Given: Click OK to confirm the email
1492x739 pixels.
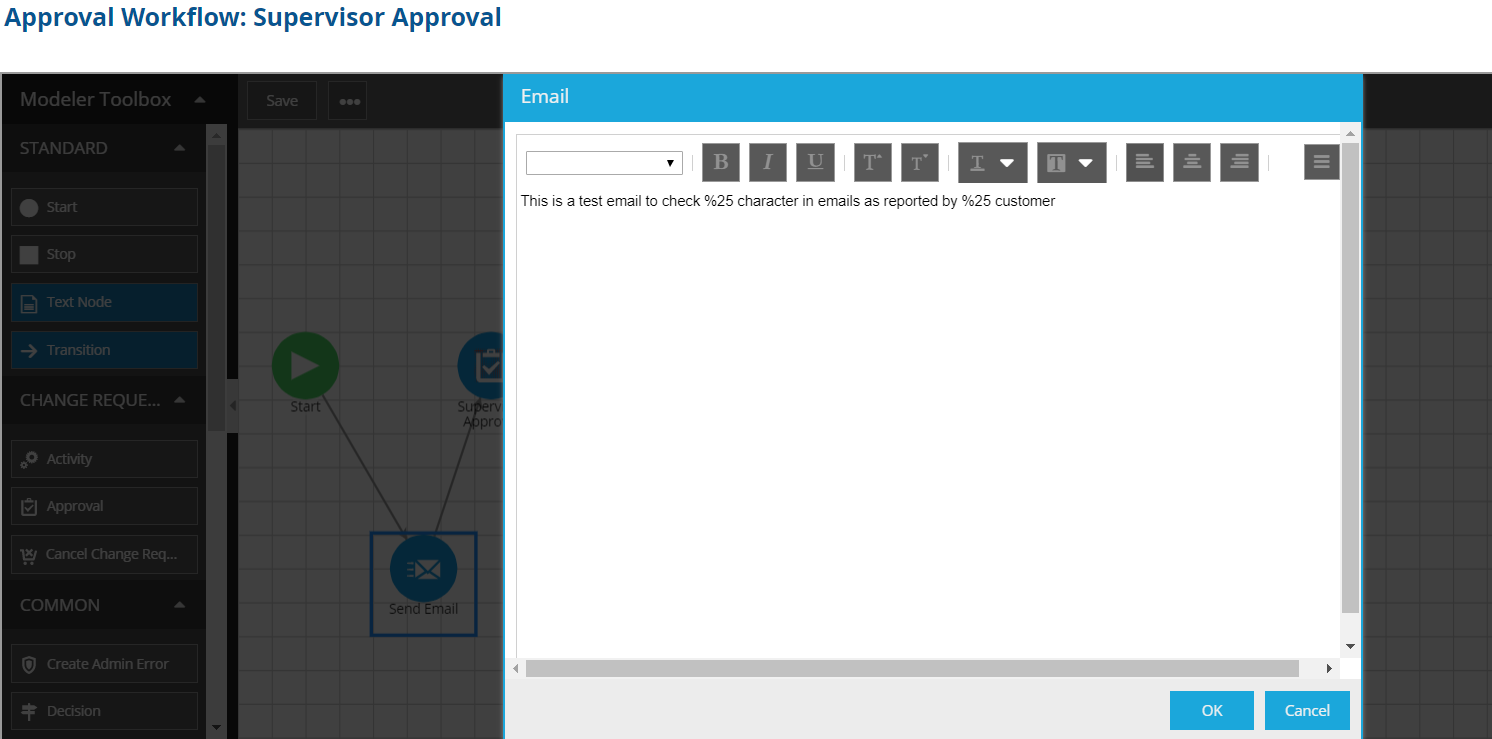Looking at the screenshot, I should [1211, 710].
